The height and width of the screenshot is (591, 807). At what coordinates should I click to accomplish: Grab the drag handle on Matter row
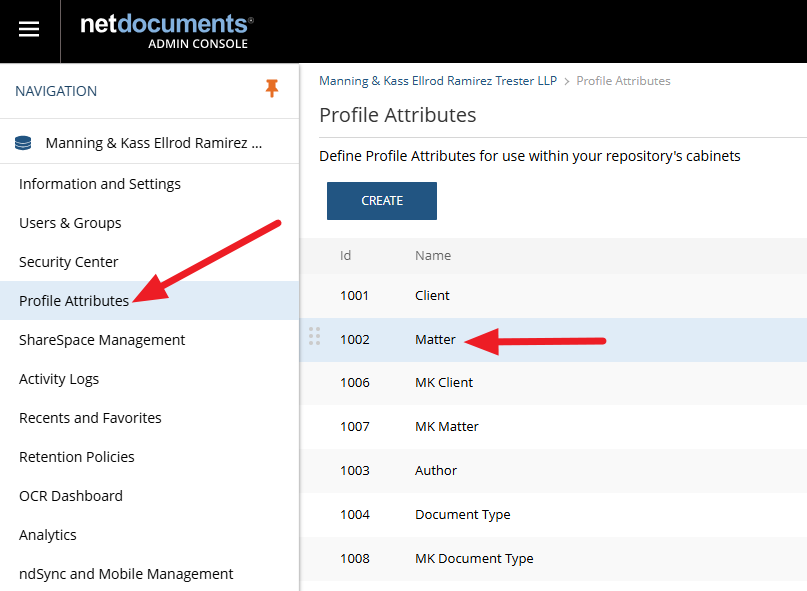click(314, 336)
